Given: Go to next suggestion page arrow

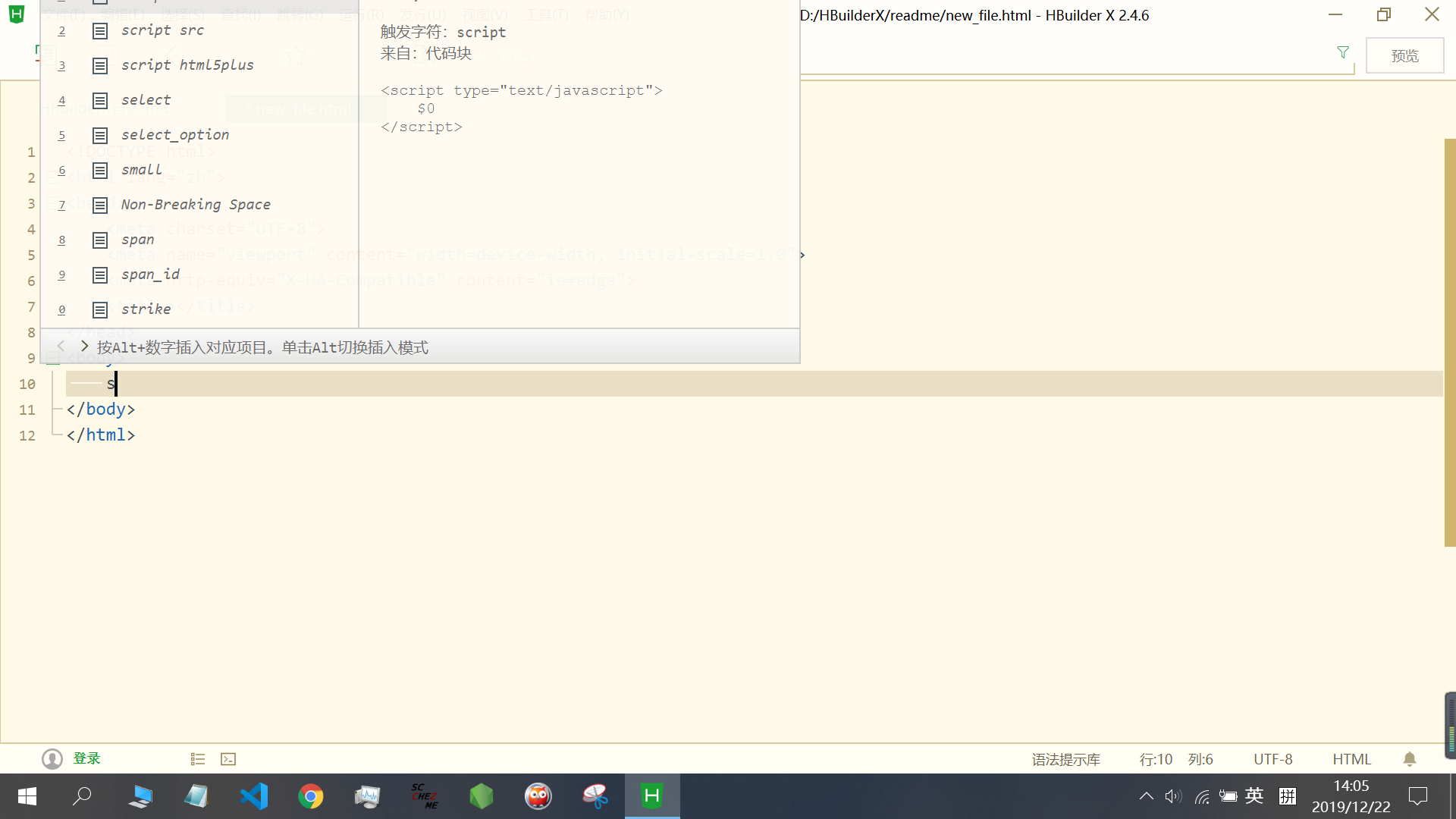Looking at the screenshot, I should coord(84,347).
